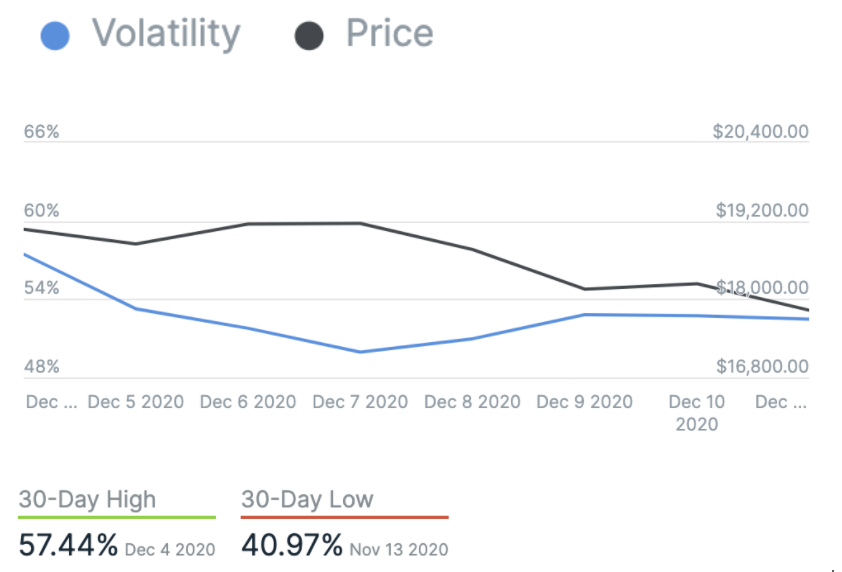The height and width of the screenshot is (572, 842).
Task: Click the $19,200.00 price axis label
Action: 761,211
